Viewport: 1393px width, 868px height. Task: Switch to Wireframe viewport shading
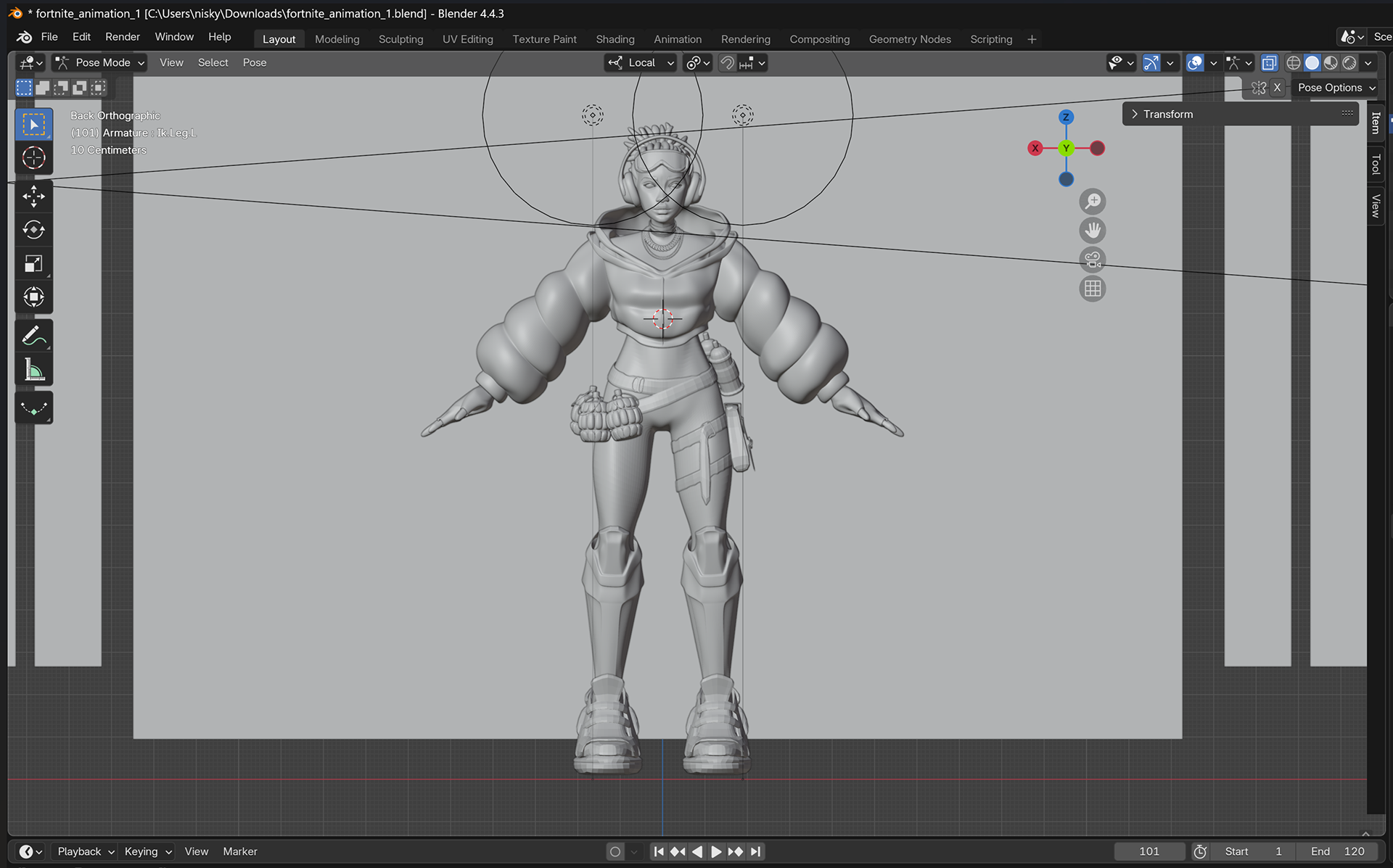pos(1293,63)
